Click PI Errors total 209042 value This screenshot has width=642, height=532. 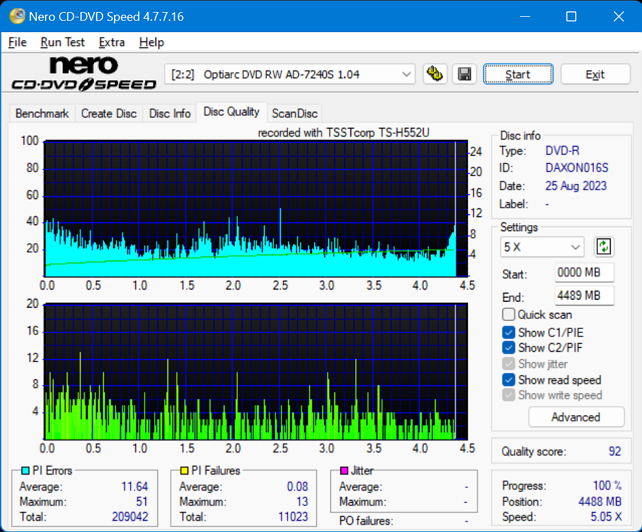pos(130,516)
